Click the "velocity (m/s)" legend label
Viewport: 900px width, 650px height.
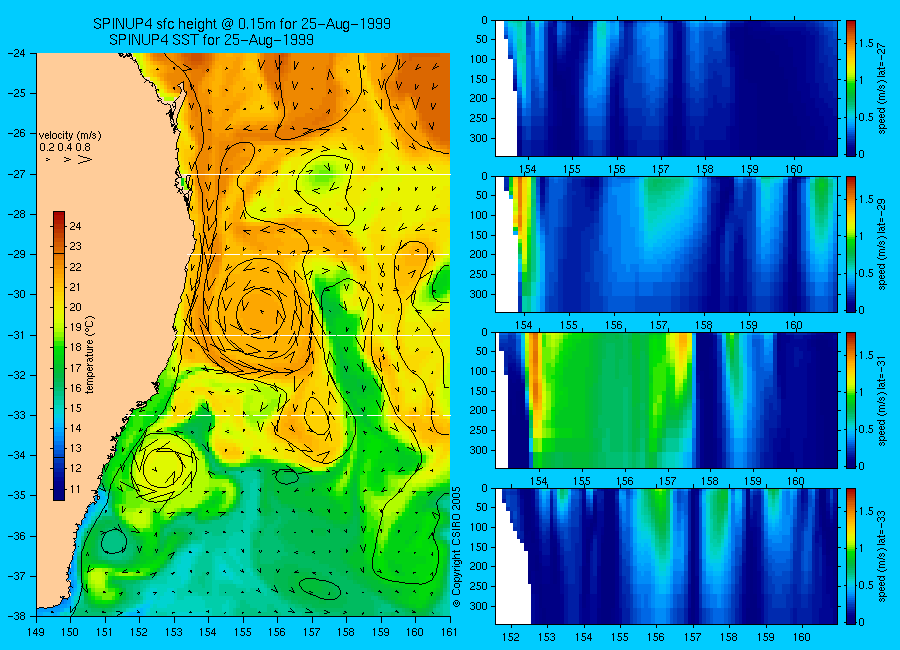pyautogui.click(x=70, y=136)
